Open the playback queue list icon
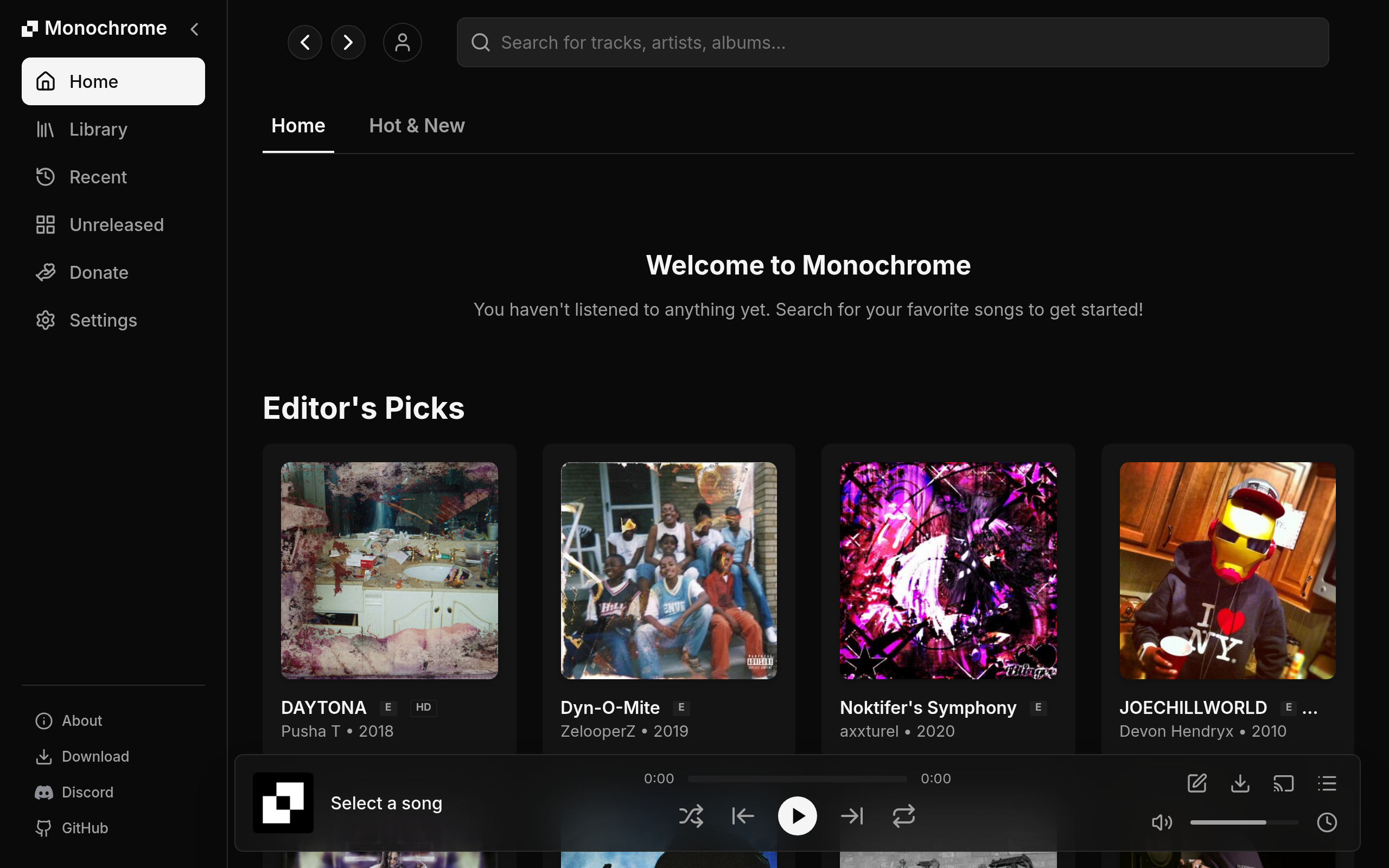 (x=1327, y=783)
